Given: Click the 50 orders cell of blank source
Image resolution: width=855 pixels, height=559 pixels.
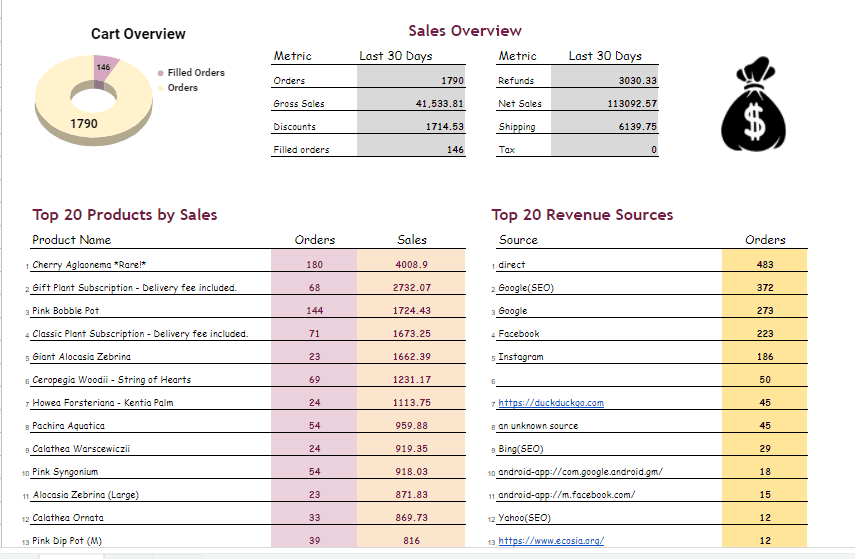Looking at the screenshot, I should [764, 375].
